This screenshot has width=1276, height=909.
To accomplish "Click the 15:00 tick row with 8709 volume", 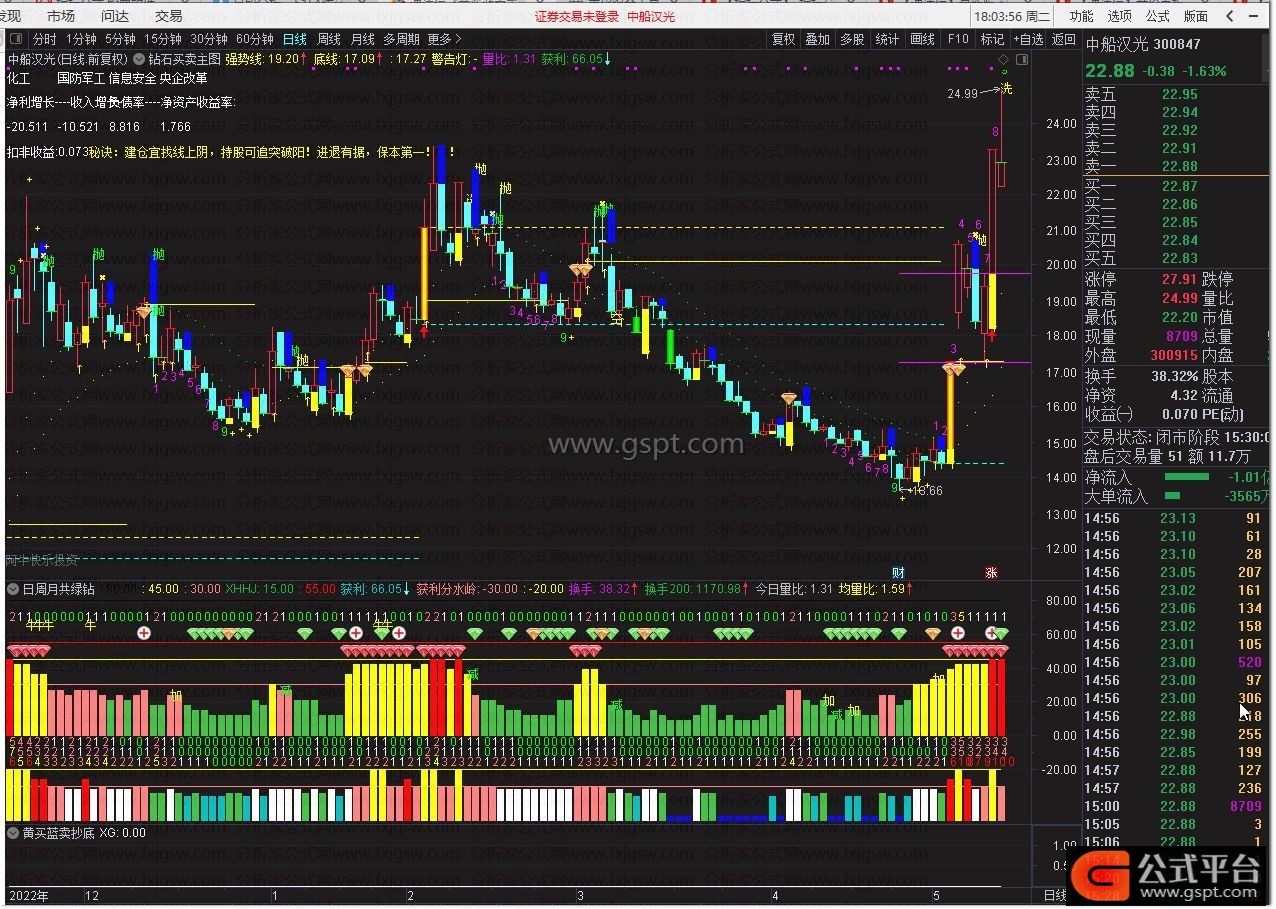I will (x=1178, y=806).
